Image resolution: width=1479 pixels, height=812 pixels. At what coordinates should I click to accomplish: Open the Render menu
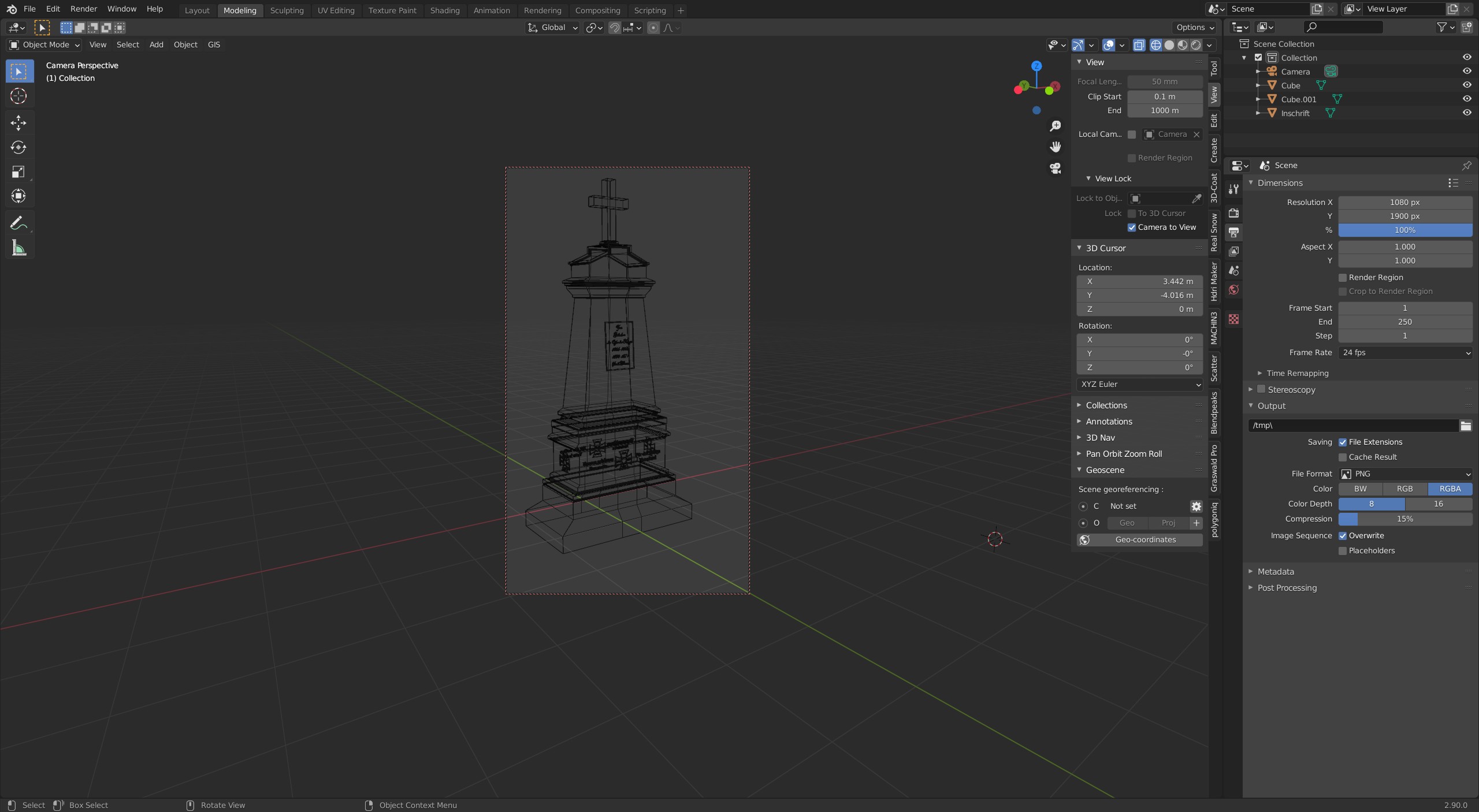click(x=84, y=9)
